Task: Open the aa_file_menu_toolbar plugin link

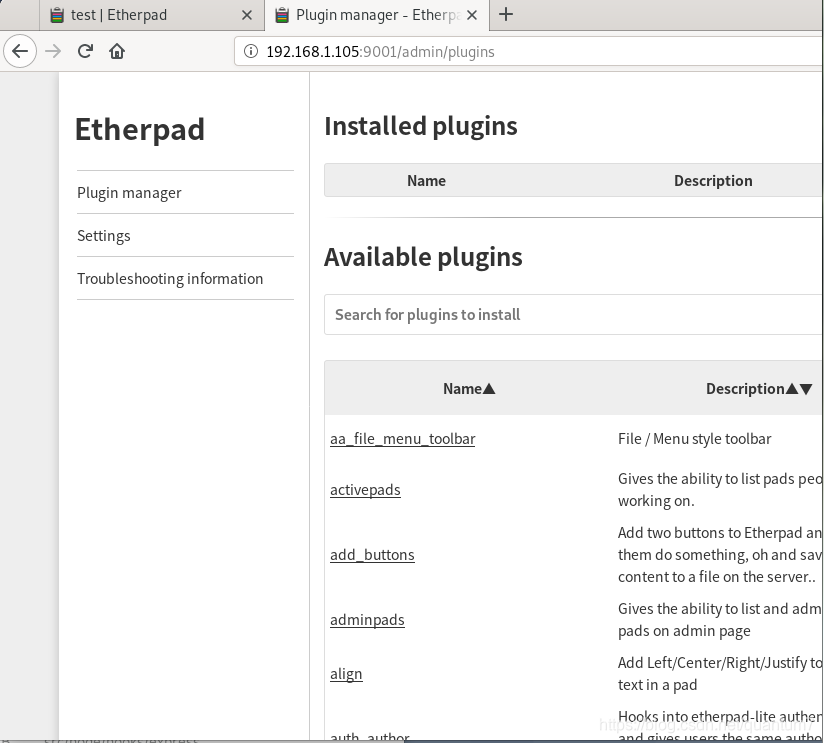Action: (x=403, y=438)
